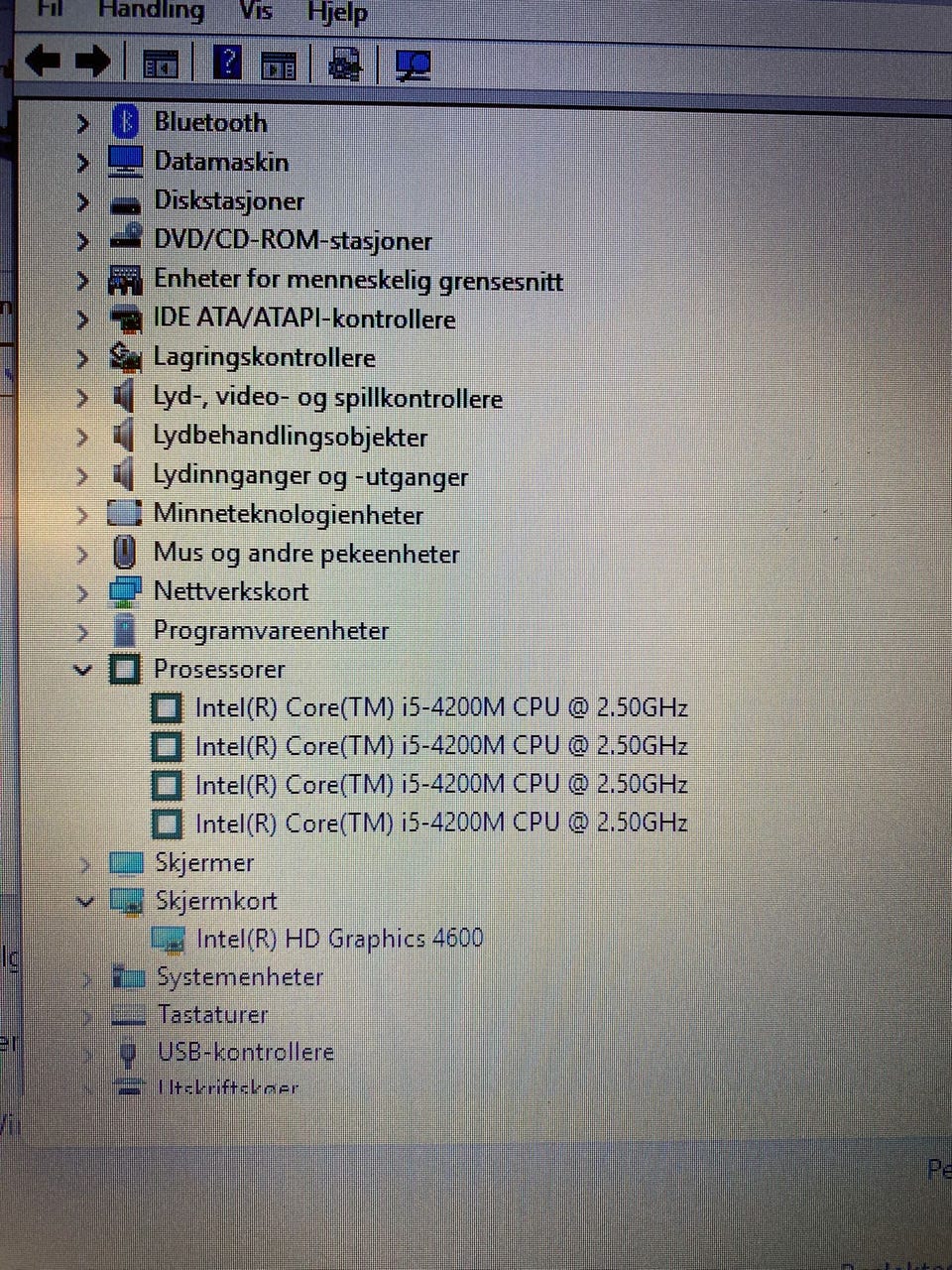Screen dimensions: 952x1270
Task: Click the Datamaskin computer icon
Action: (x=125, y=161)
